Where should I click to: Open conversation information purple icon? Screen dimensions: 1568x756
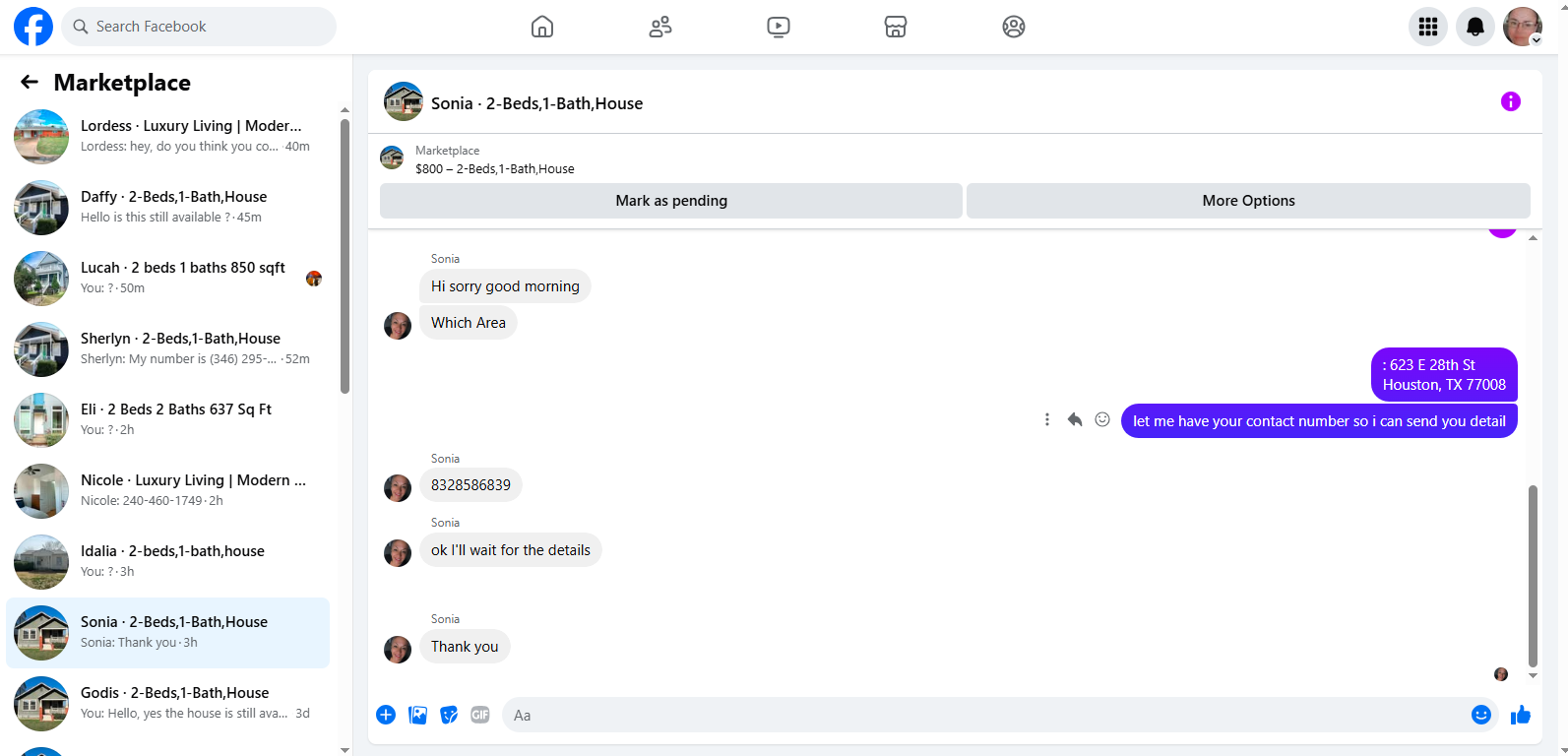coord(1511,101)
